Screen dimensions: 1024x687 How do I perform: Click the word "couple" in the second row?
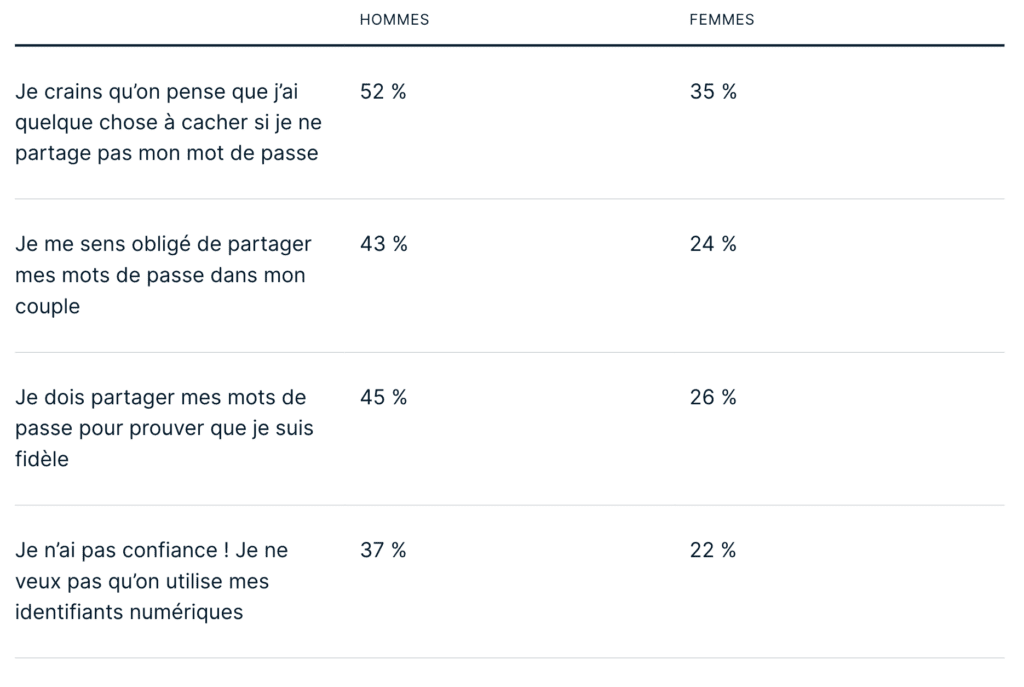click(x=47, y=307)
